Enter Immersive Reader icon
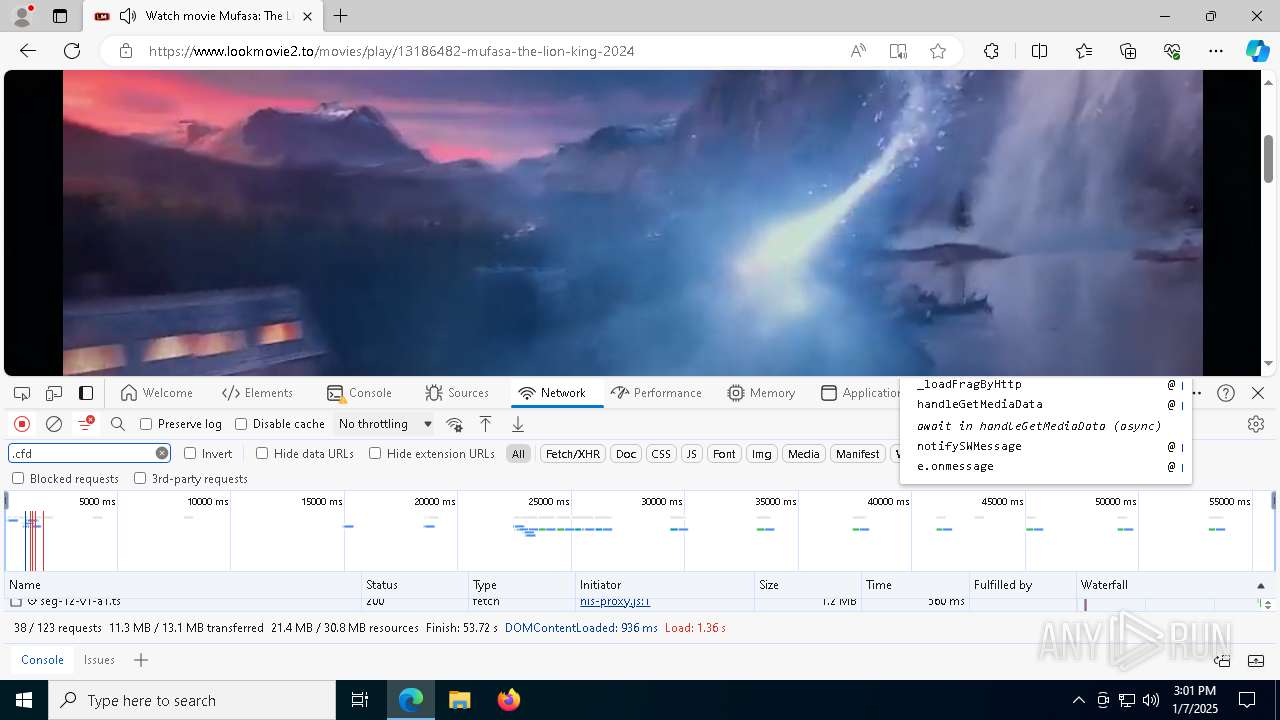1280x720 pixels. pyautogui.click(x=898, y=51)
